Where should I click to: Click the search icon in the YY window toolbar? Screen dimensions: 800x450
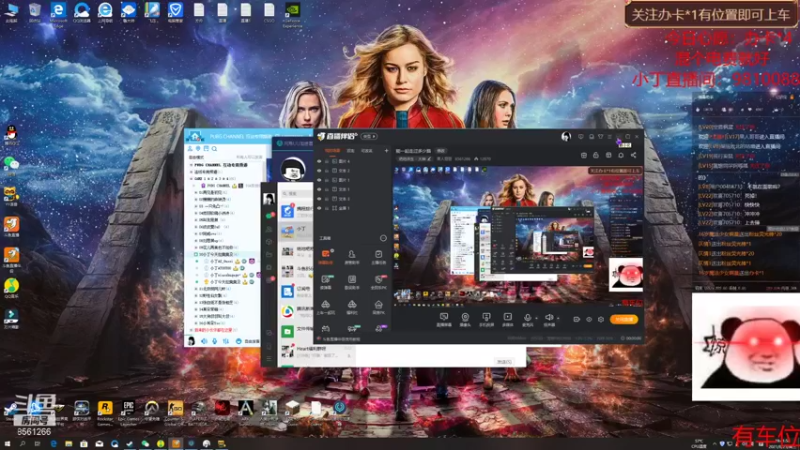click(x=215, y=148)
